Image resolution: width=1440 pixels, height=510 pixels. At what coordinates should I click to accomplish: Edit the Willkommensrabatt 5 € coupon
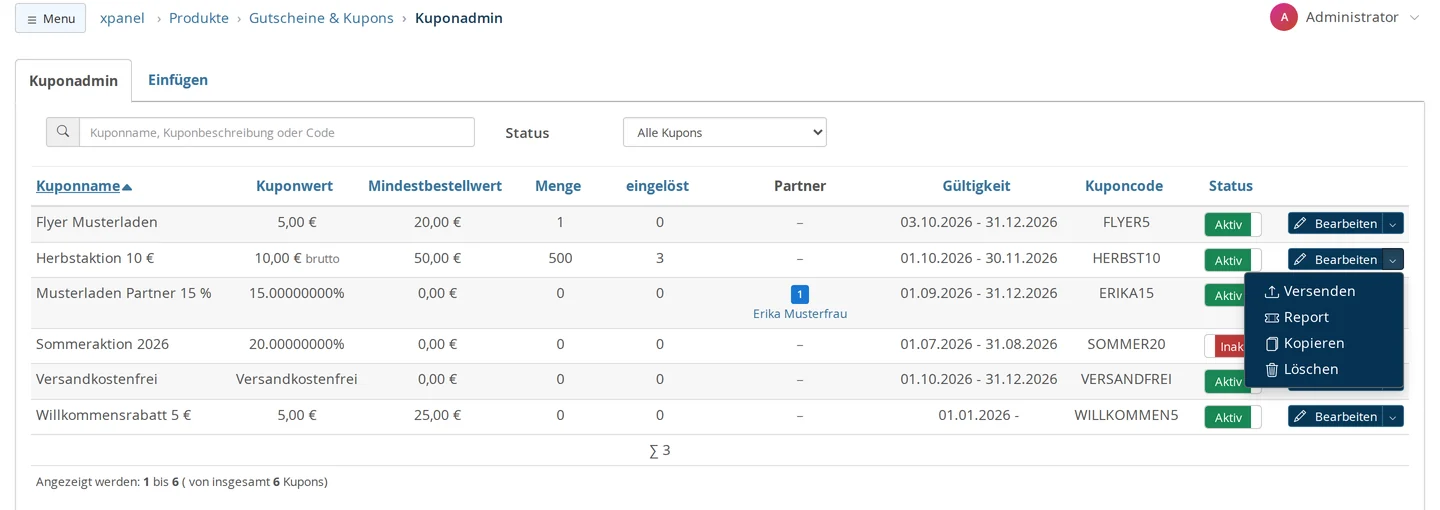[x=1335, y=417]
